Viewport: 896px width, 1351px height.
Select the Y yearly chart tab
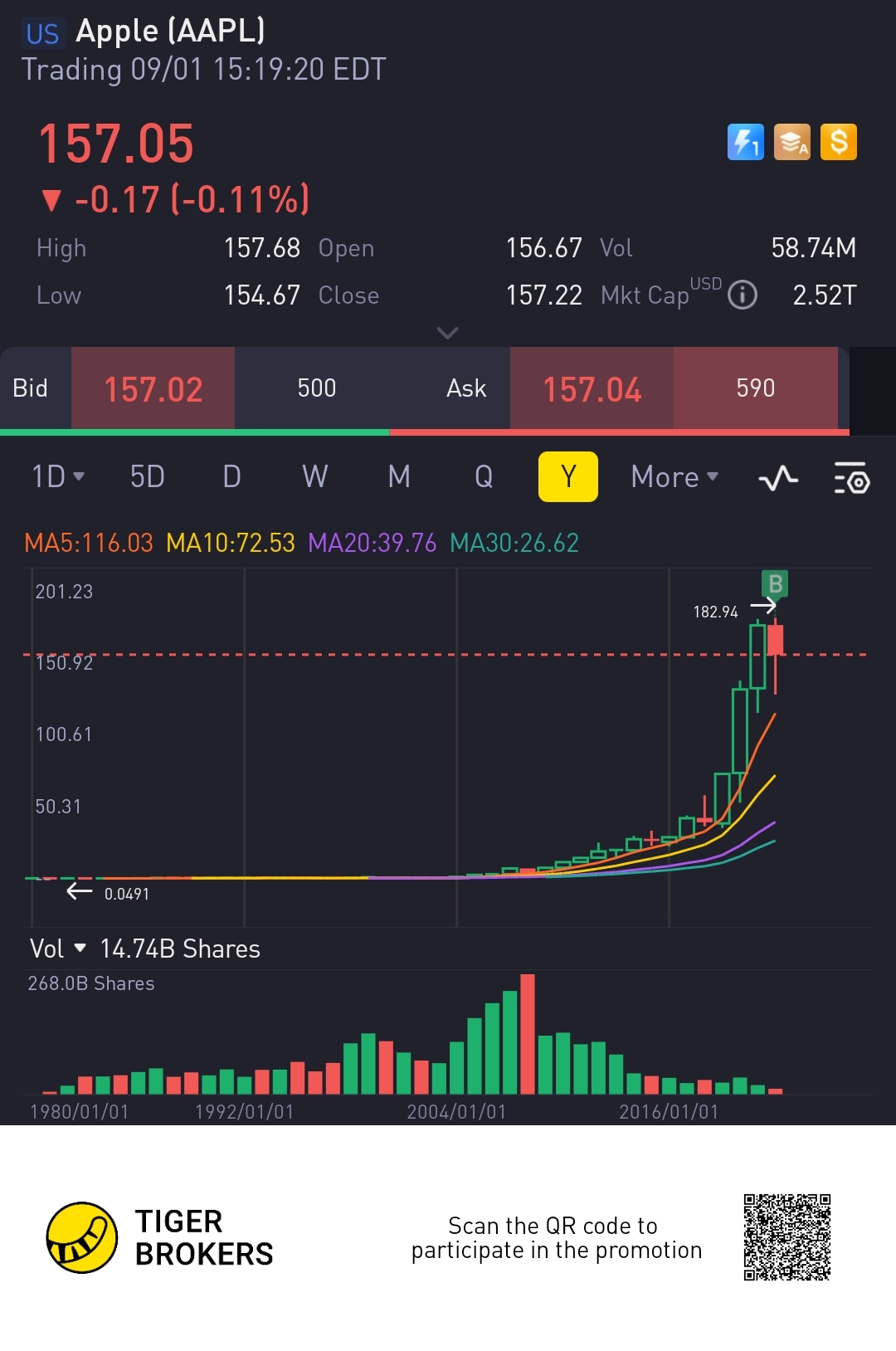(x=568, y=476)
